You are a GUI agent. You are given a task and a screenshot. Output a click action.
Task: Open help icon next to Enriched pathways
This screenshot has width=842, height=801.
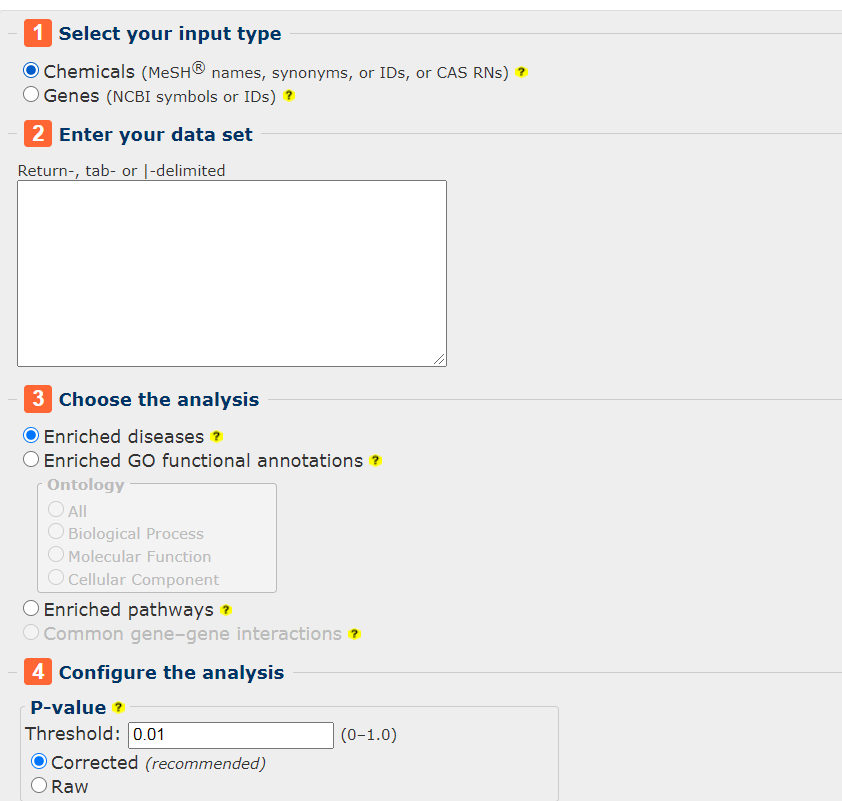pos(226,610)
